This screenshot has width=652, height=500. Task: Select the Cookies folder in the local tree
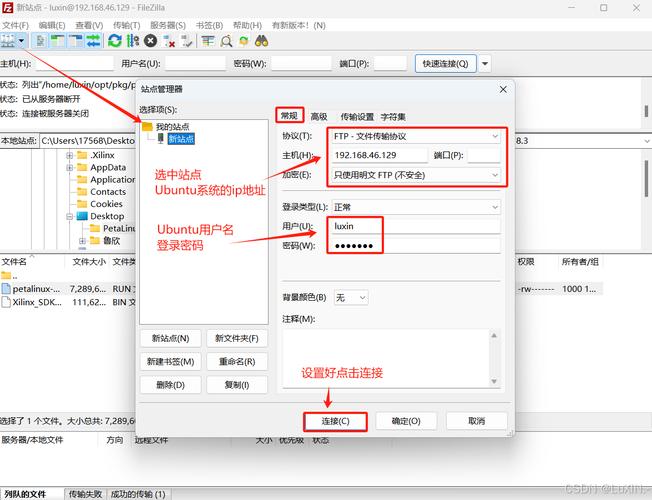point(106,204)
